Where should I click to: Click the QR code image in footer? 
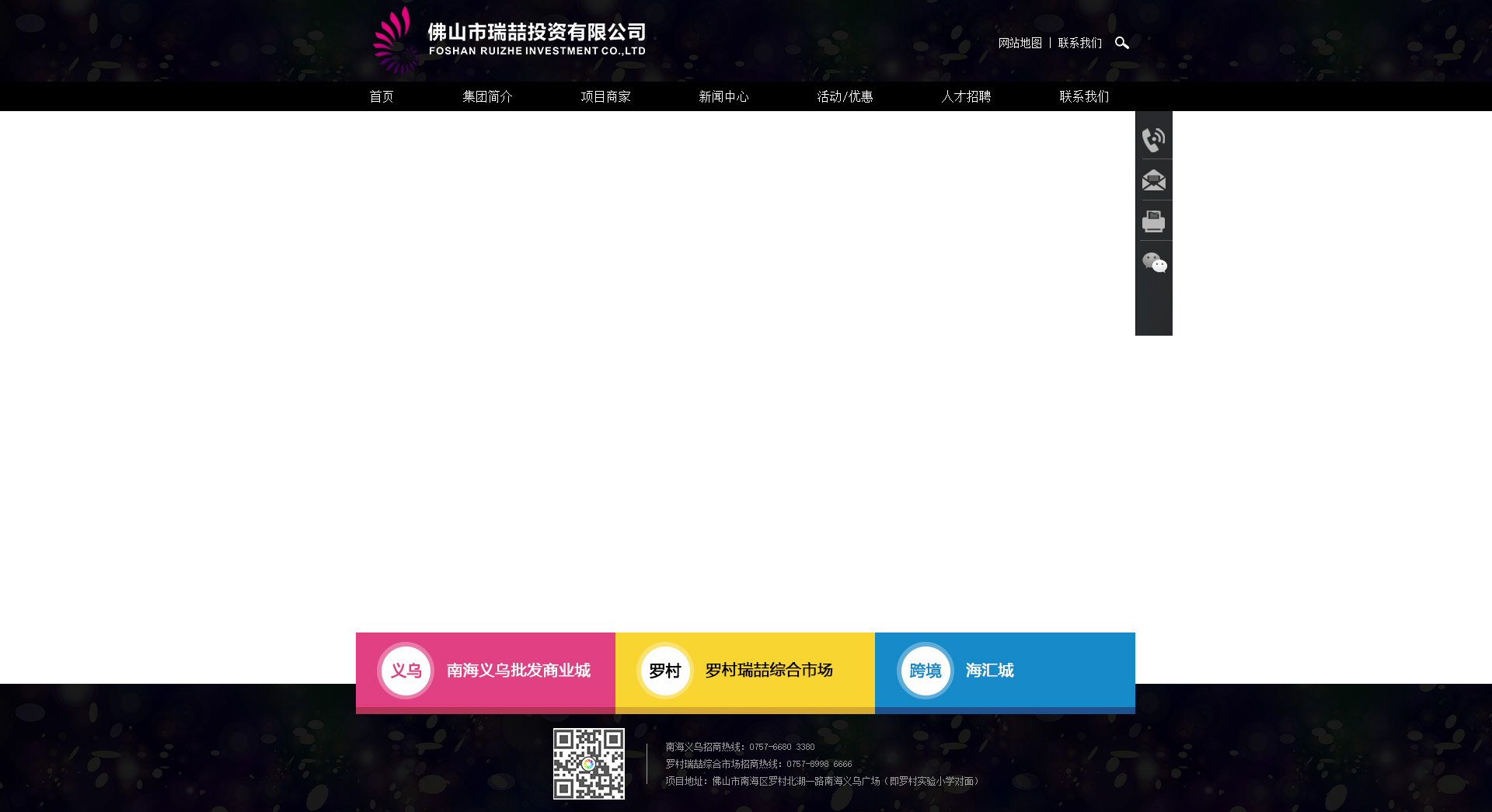[x=588, y=764]
